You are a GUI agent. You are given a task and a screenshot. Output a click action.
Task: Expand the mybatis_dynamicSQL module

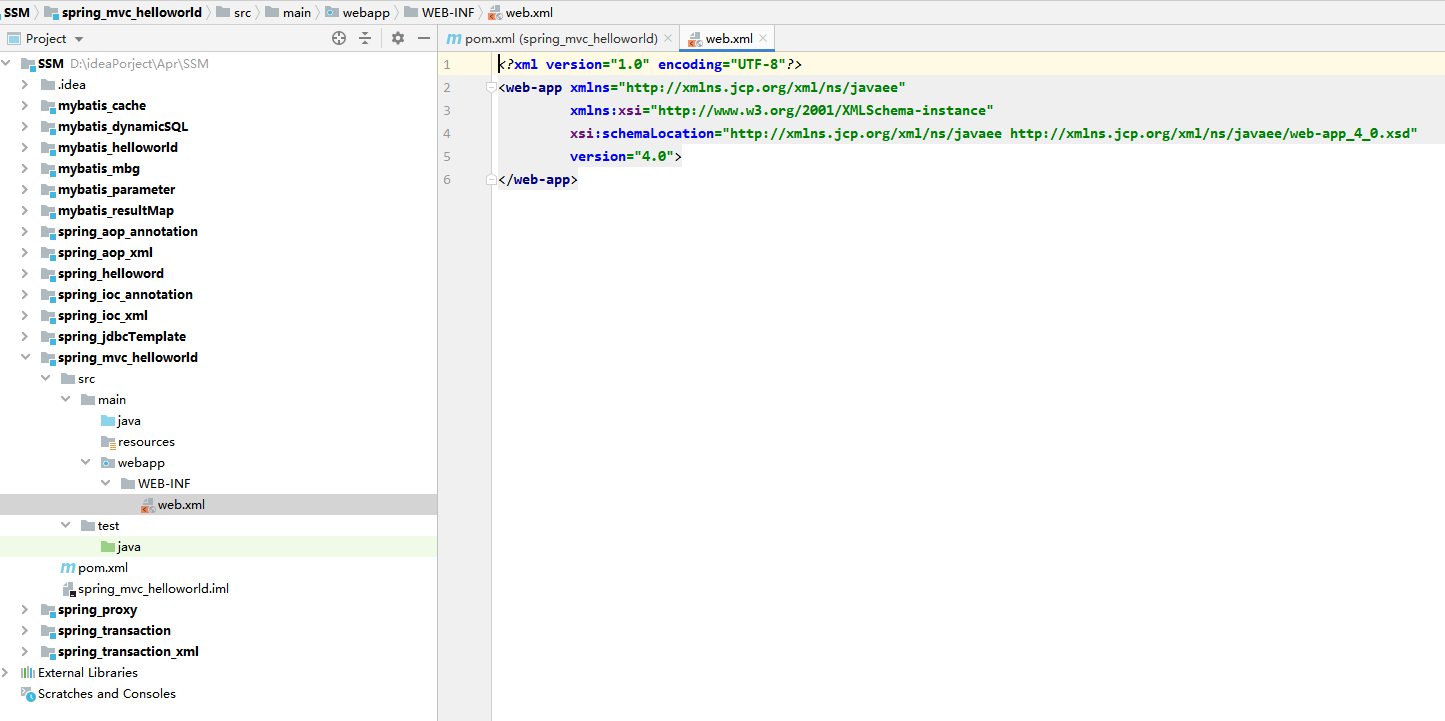(27, 126)
